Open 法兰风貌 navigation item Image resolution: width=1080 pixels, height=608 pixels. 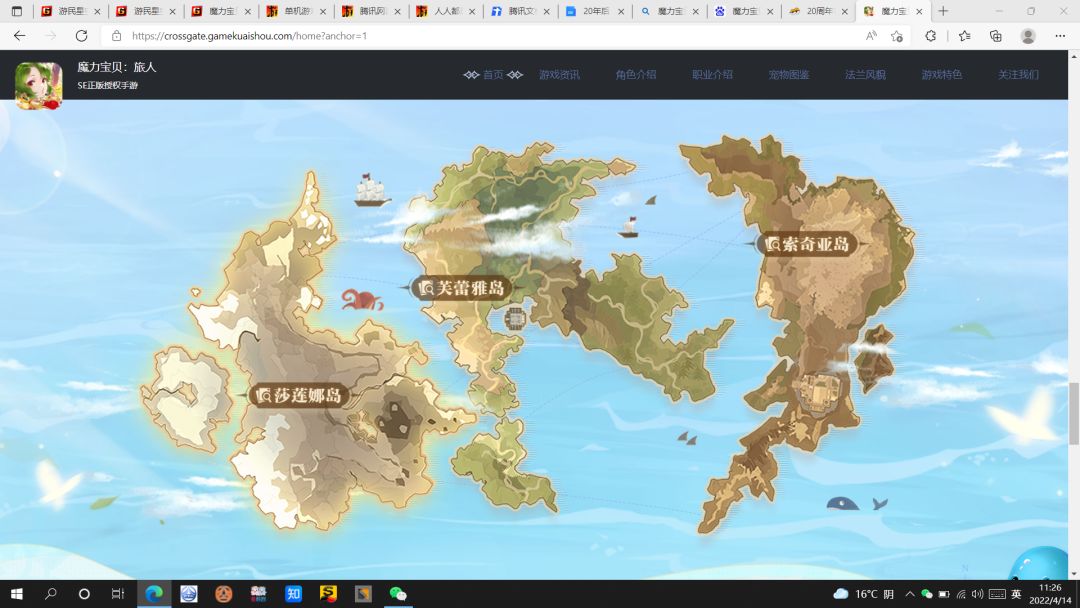coord(865,74)
